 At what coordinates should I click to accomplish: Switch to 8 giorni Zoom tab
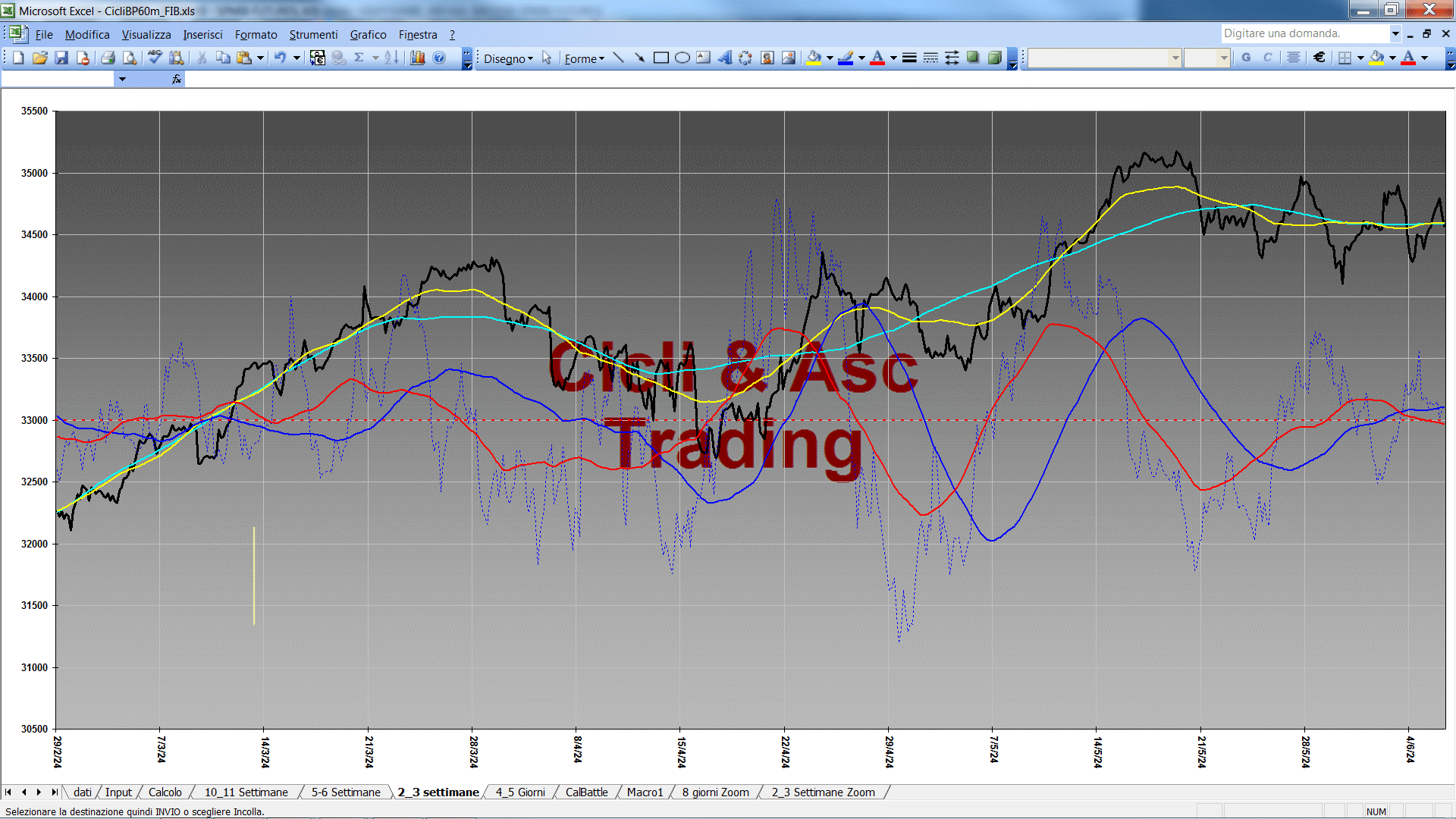pos(715,792)
